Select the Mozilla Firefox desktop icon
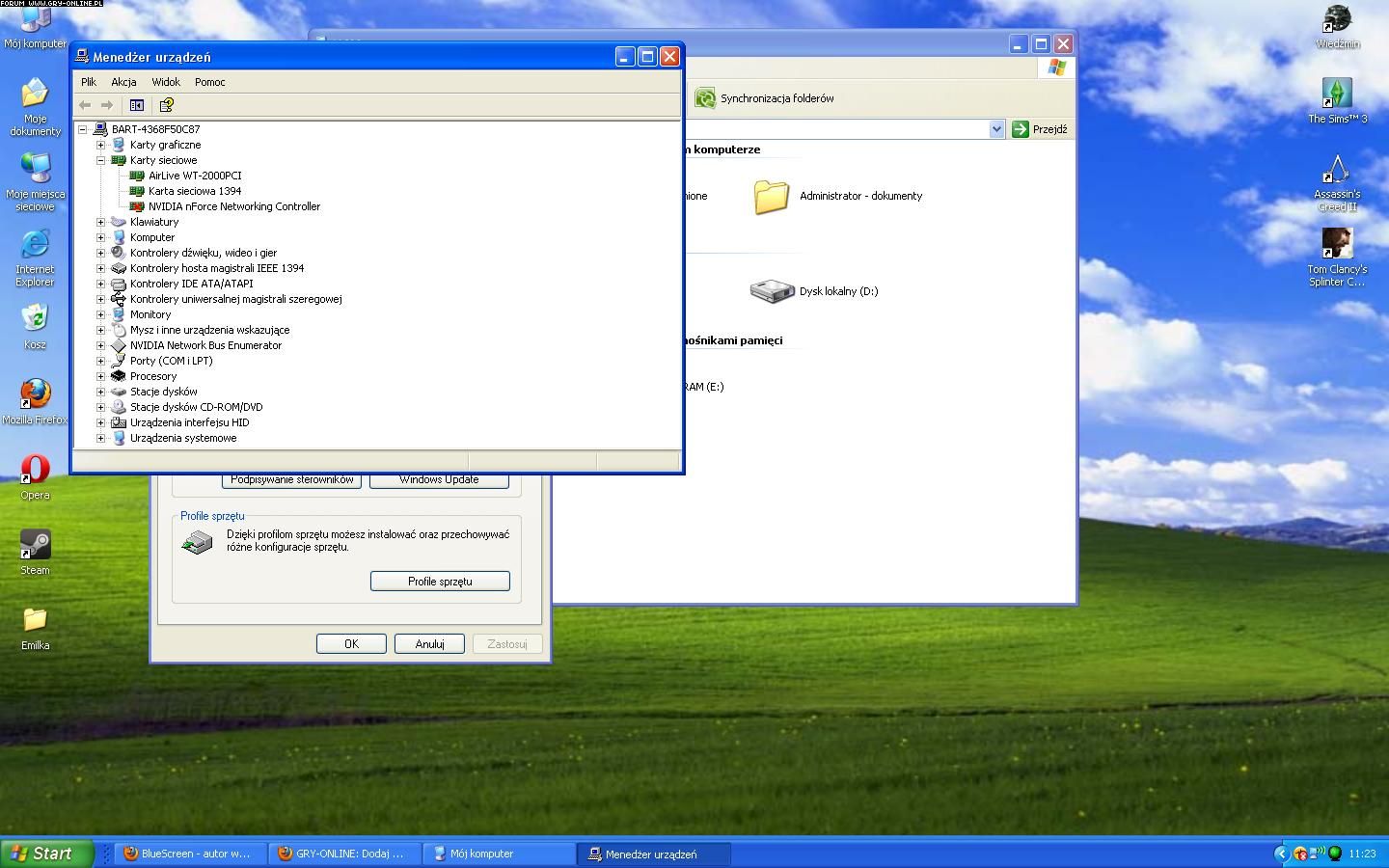1389x868 pixels. [36, 394]
